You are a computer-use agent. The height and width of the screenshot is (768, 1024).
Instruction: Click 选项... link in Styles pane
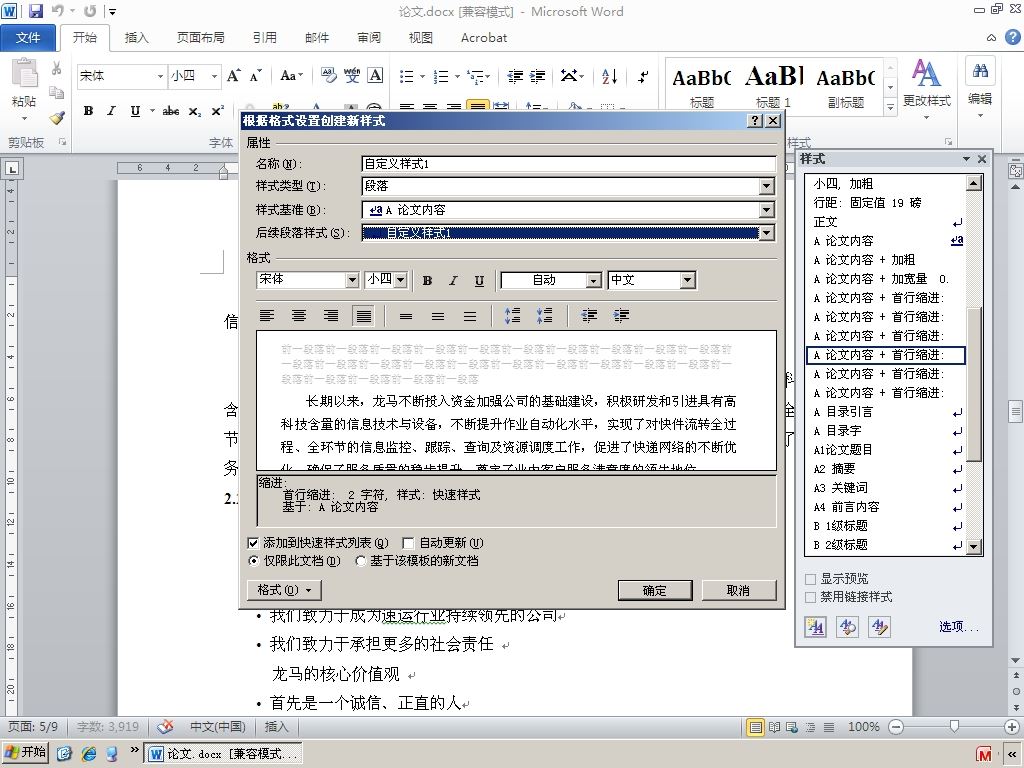click(x=959, y=627)
